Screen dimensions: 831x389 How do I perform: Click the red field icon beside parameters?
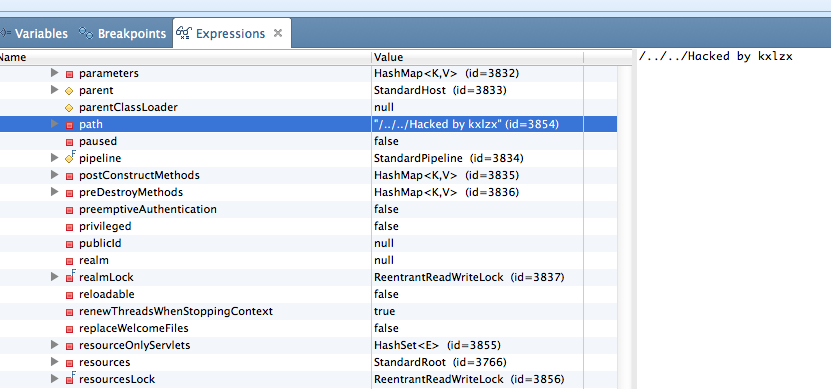click(69, 74)
